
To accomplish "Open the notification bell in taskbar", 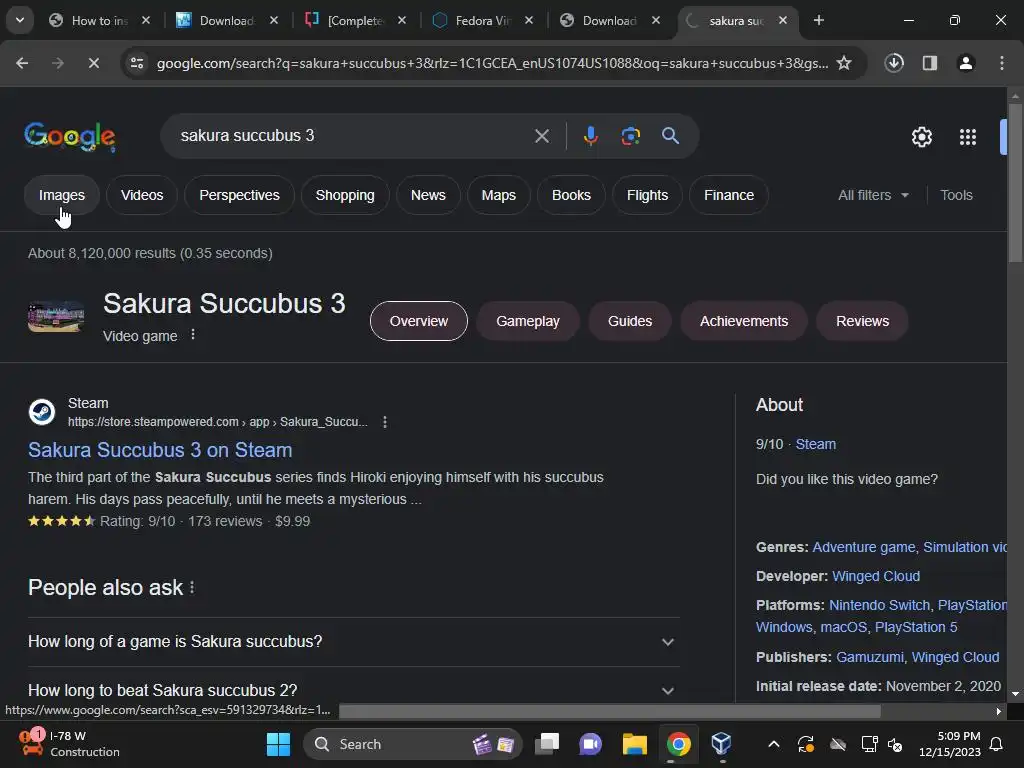I will pos(997,744).
